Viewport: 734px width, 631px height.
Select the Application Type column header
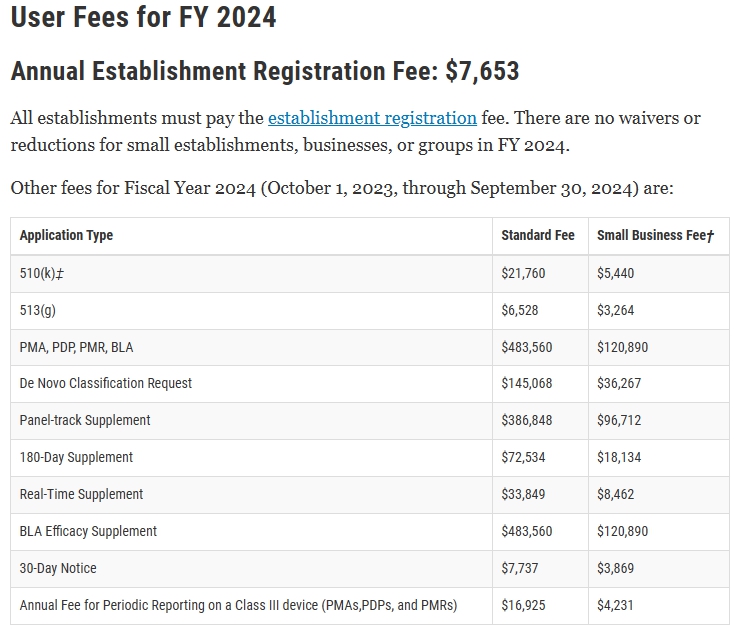(66, 235)
